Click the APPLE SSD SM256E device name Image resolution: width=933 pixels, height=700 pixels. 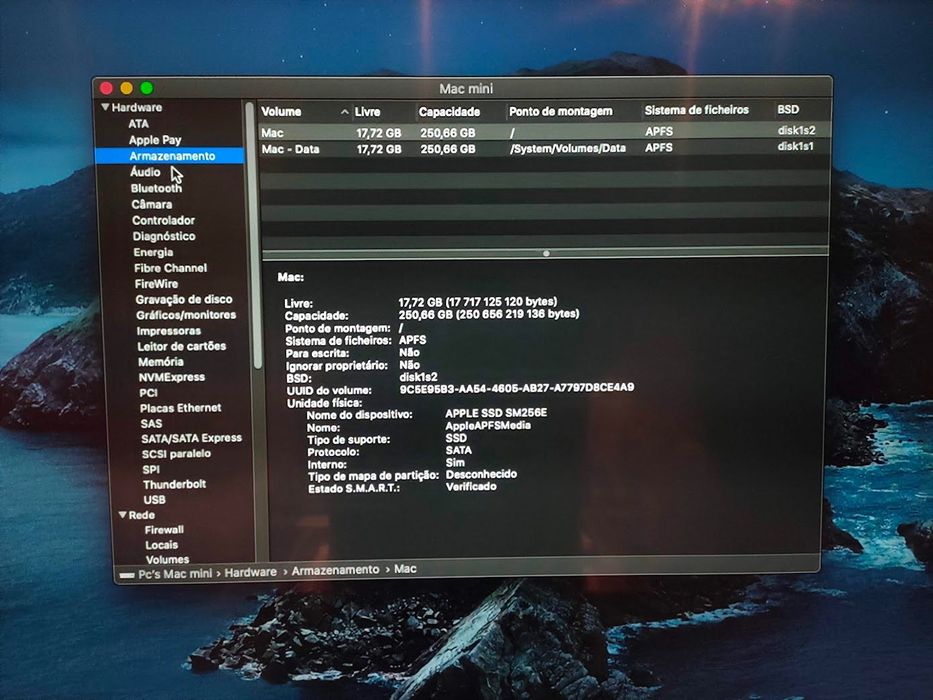pyautogui.click(x=496, y=413)
